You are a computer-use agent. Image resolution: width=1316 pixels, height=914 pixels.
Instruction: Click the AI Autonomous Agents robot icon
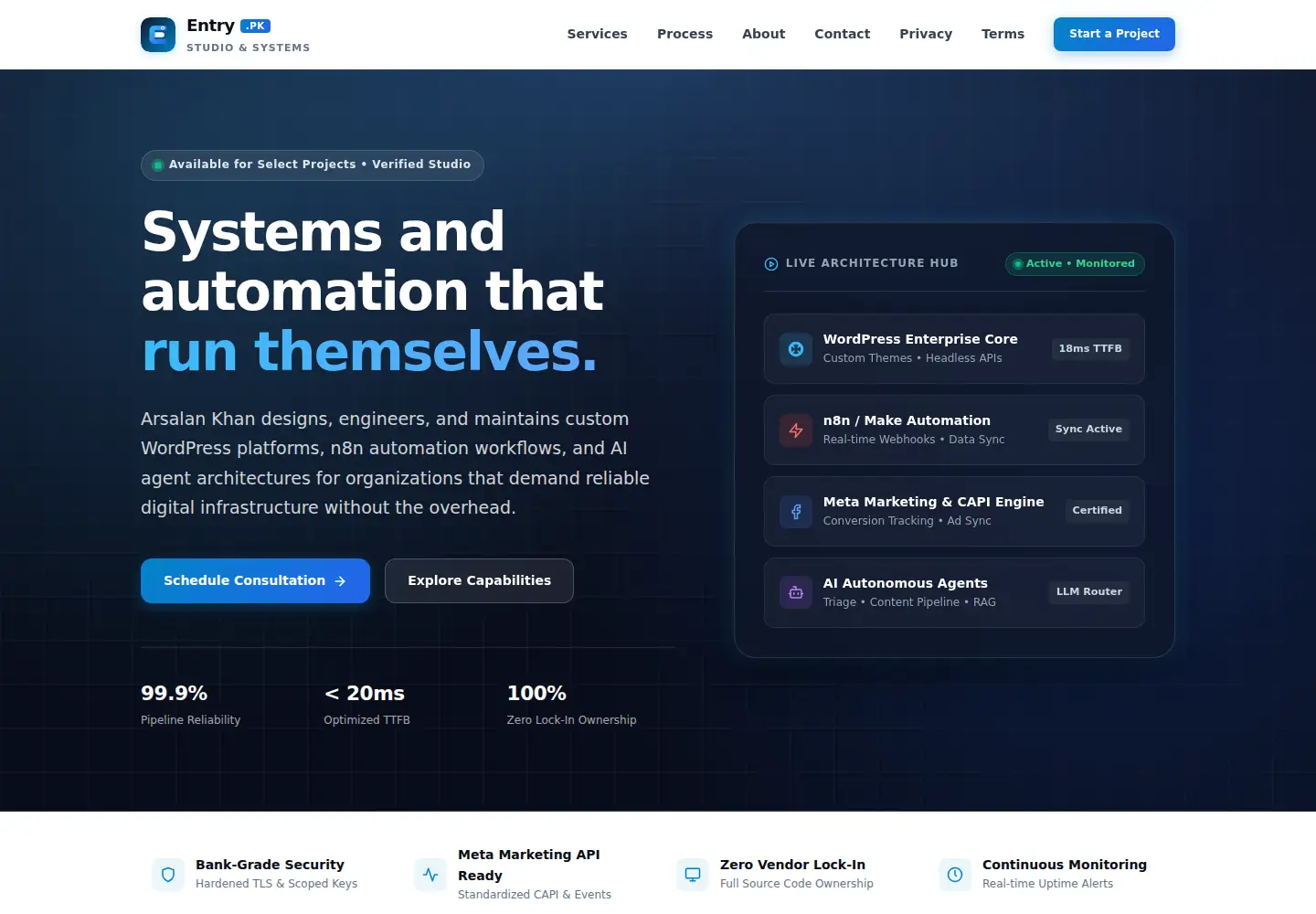796,592
